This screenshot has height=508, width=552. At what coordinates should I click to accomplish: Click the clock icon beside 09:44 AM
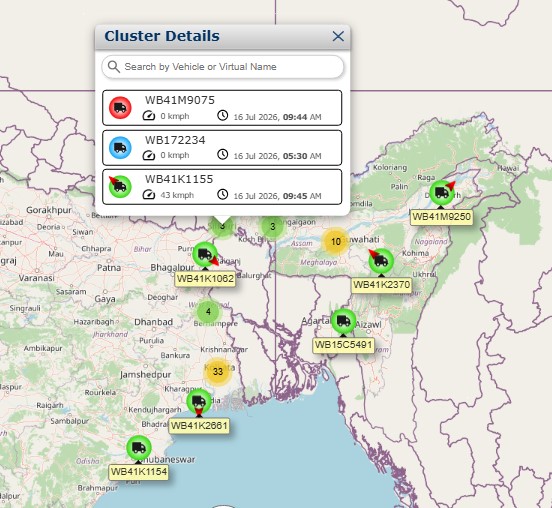click(x=222, y=115)
